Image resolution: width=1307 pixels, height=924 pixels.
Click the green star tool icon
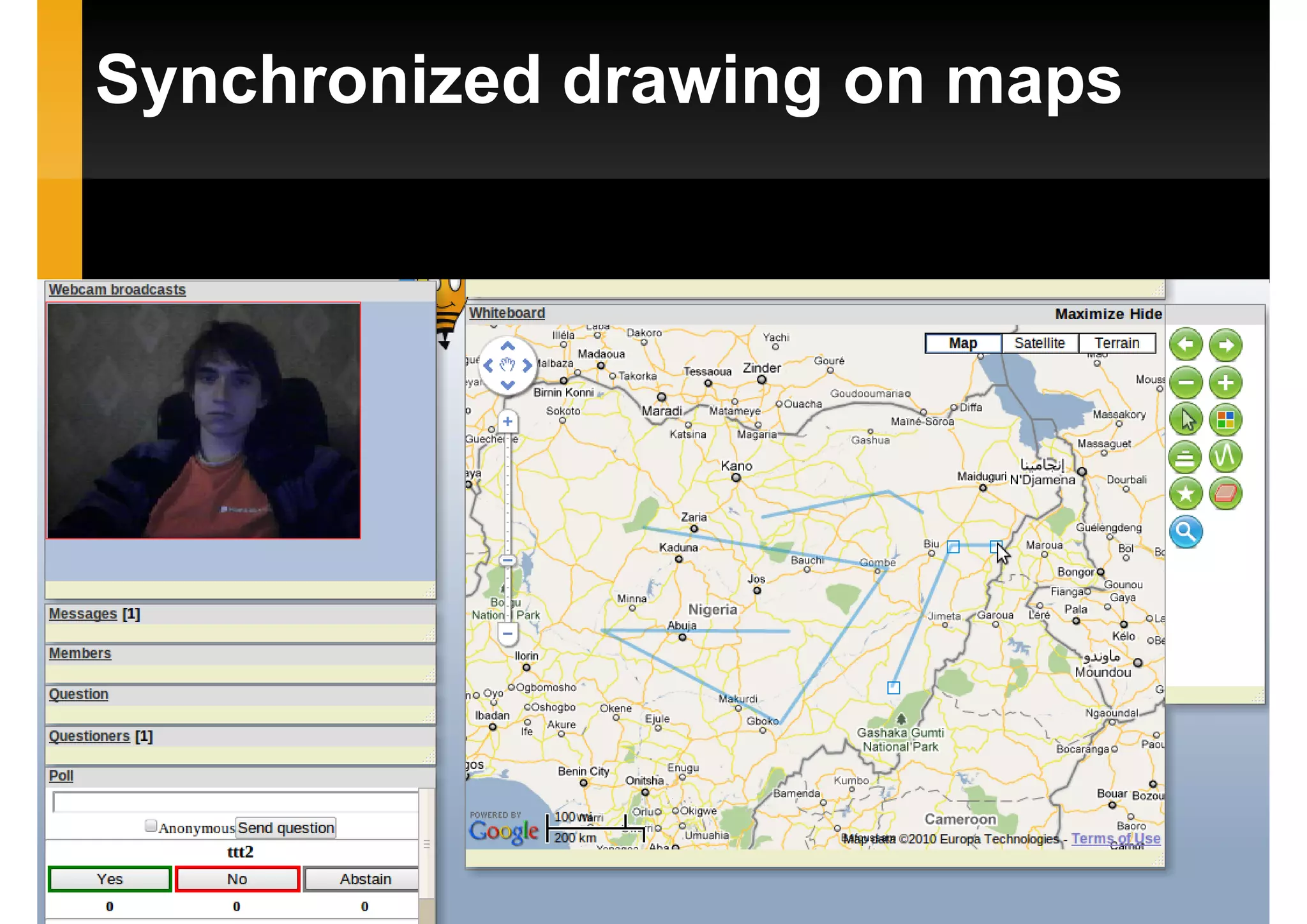pos(1186,493)
